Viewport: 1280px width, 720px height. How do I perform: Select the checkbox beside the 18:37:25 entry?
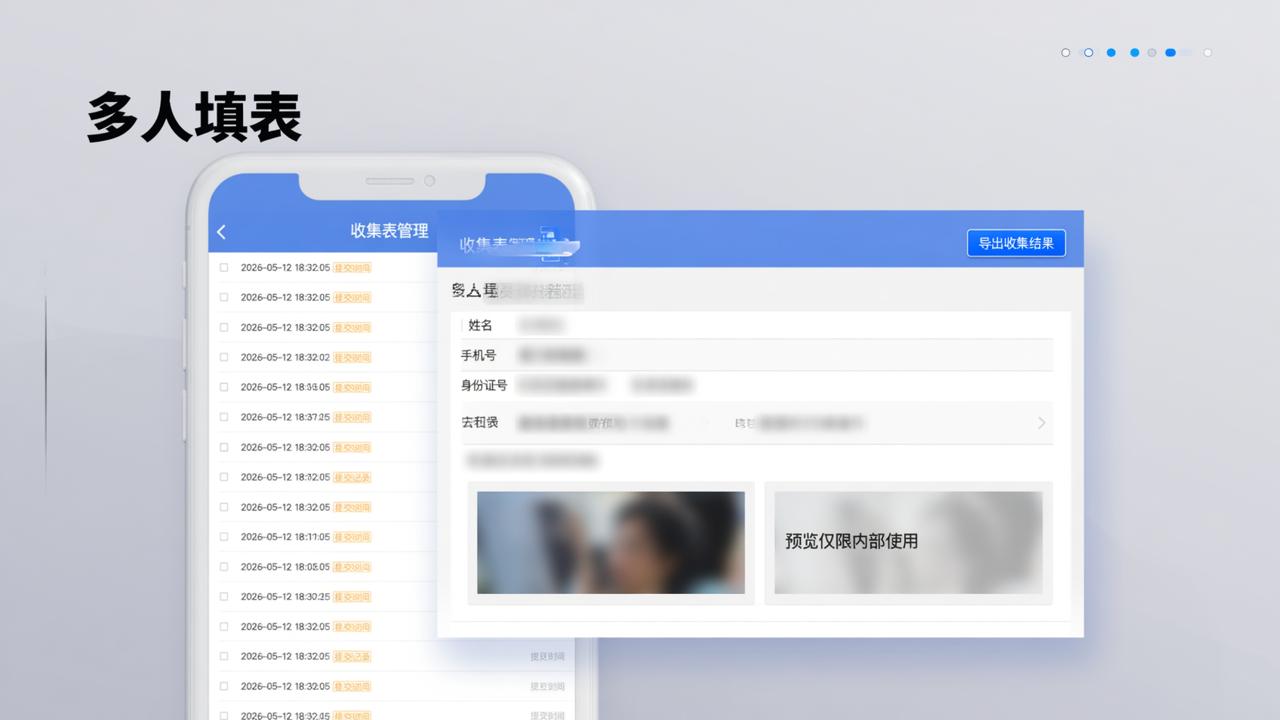point(224,417)
